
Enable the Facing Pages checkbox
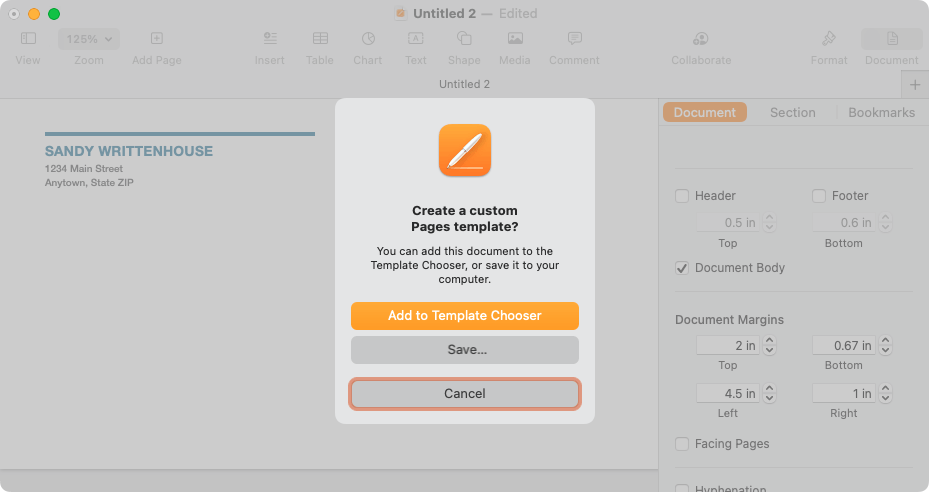682,444
